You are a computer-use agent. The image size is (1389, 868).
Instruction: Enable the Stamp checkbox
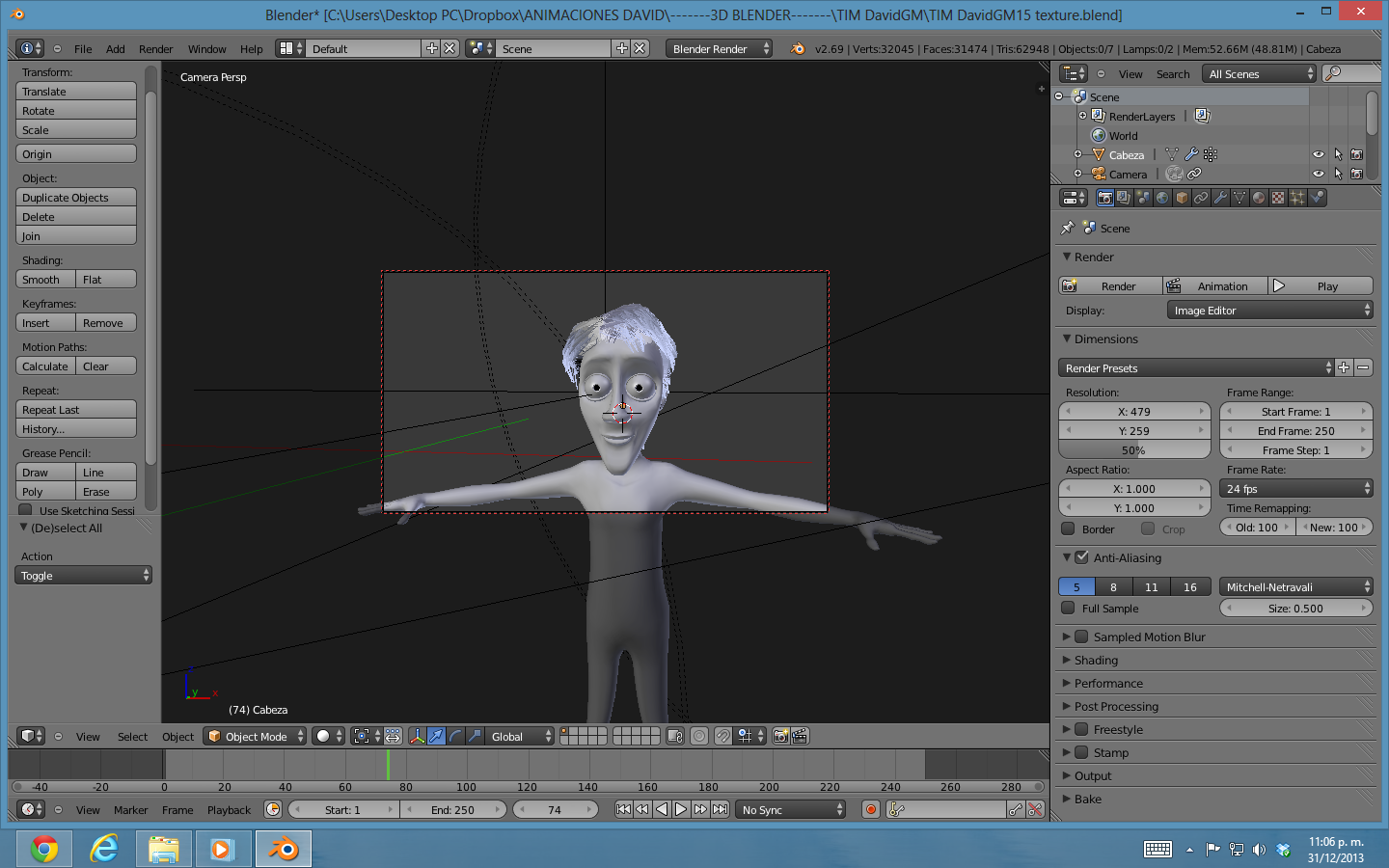1082,752
